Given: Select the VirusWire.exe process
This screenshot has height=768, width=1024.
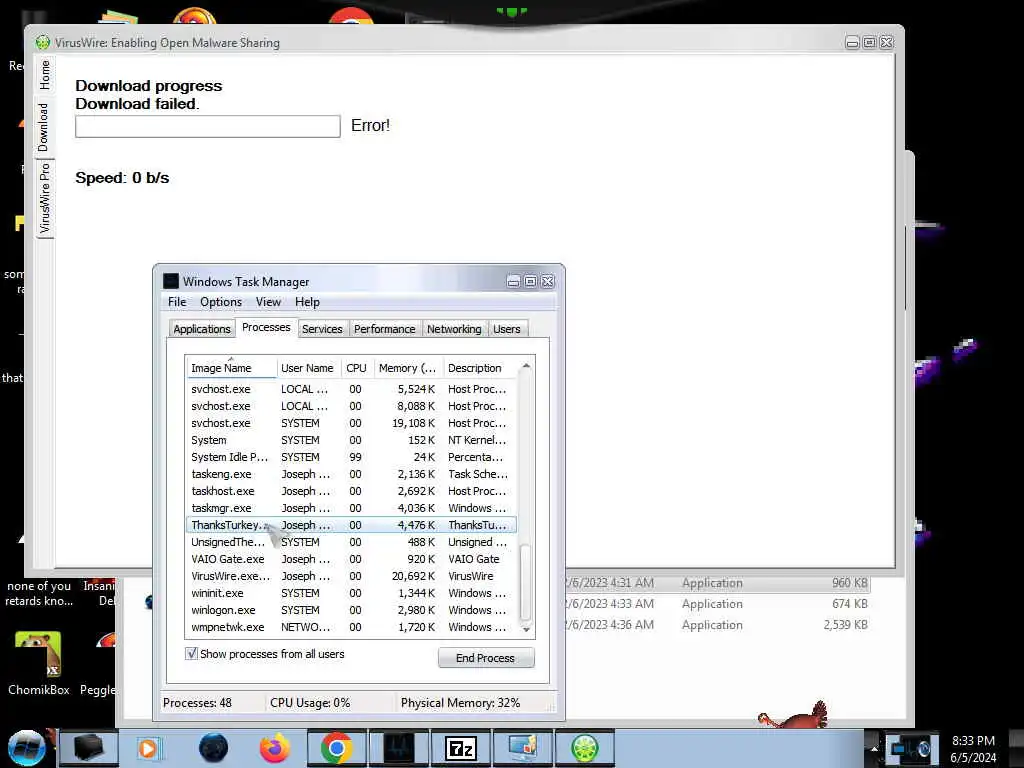Looking at the screenshot, I should pyautogui.click(x=351, y=576).
